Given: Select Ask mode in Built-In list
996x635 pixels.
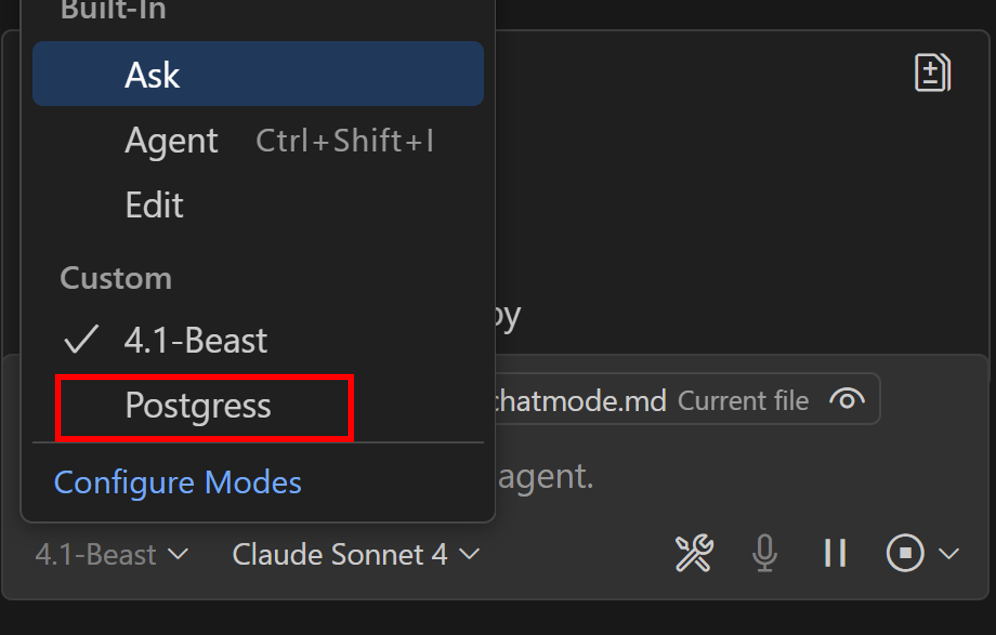Looking at the screenshot, I should click(258, 74).
